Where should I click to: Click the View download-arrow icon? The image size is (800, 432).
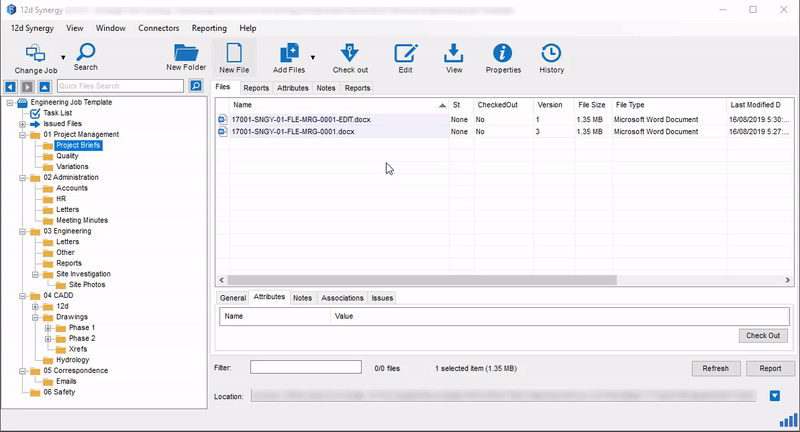(454, 53)
